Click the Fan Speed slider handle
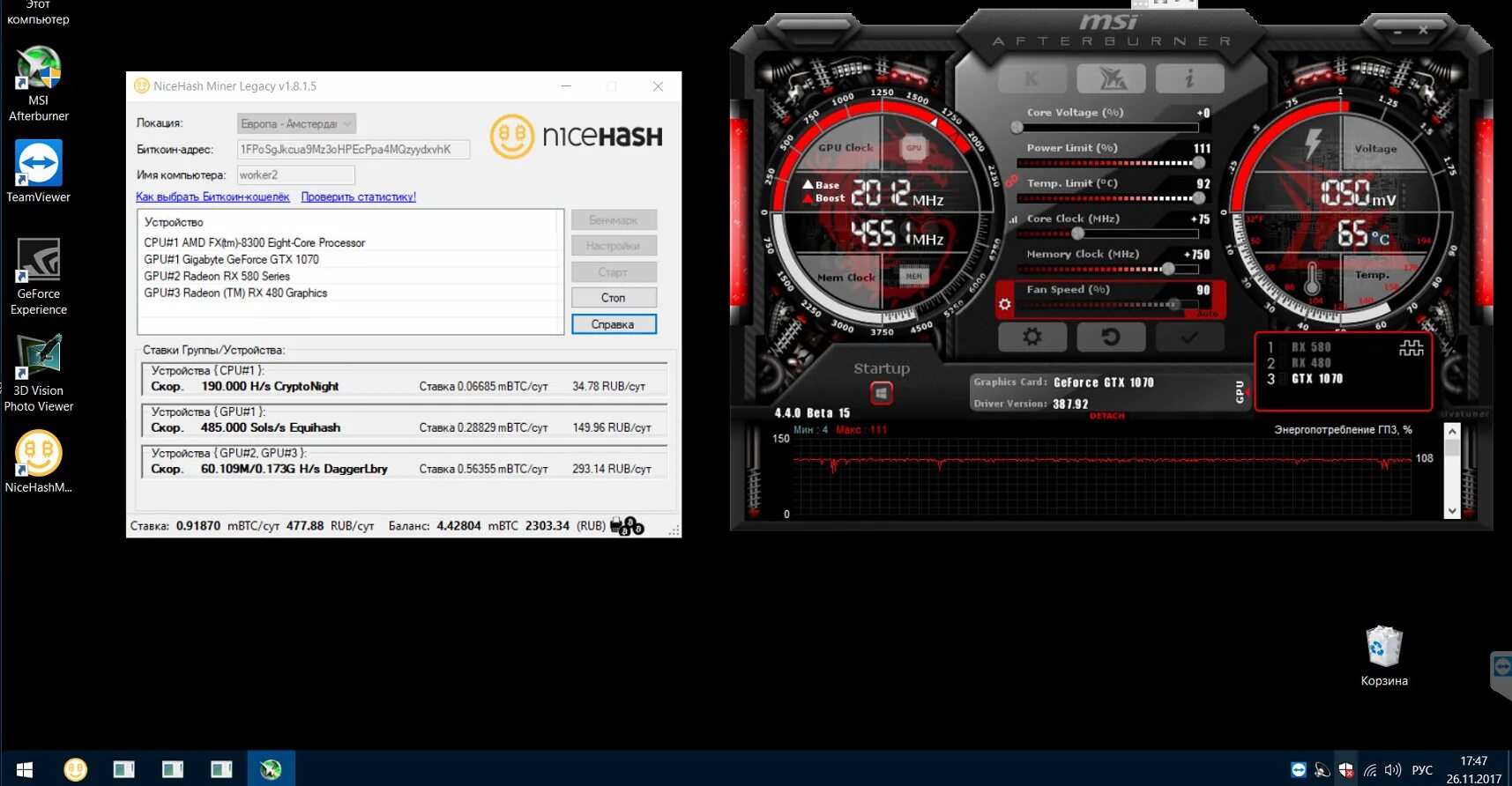 [x=1173, y=305]
